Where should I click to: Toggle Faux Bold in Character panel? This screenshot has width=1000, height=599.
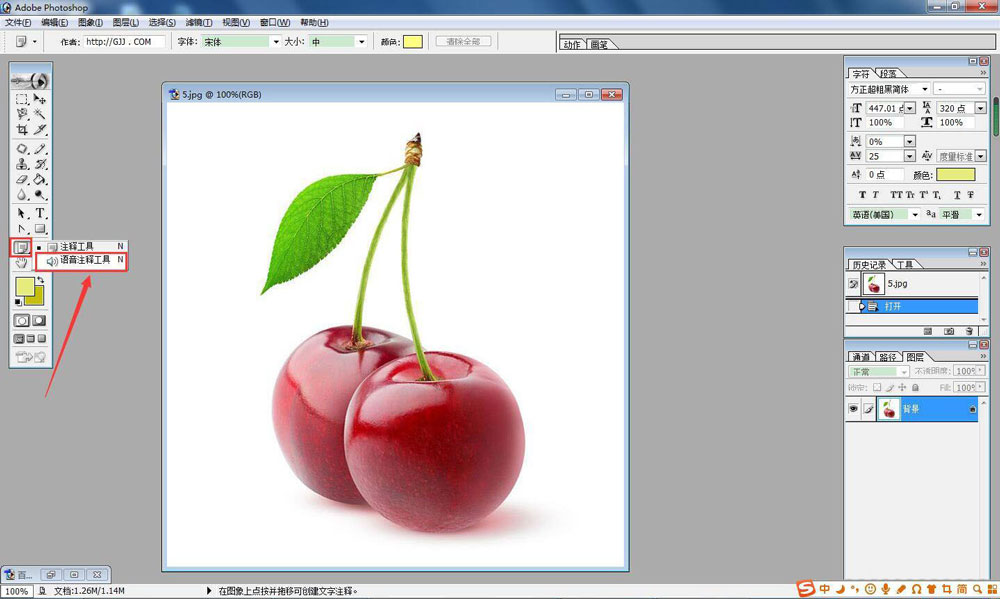click(x=862, y=195)
